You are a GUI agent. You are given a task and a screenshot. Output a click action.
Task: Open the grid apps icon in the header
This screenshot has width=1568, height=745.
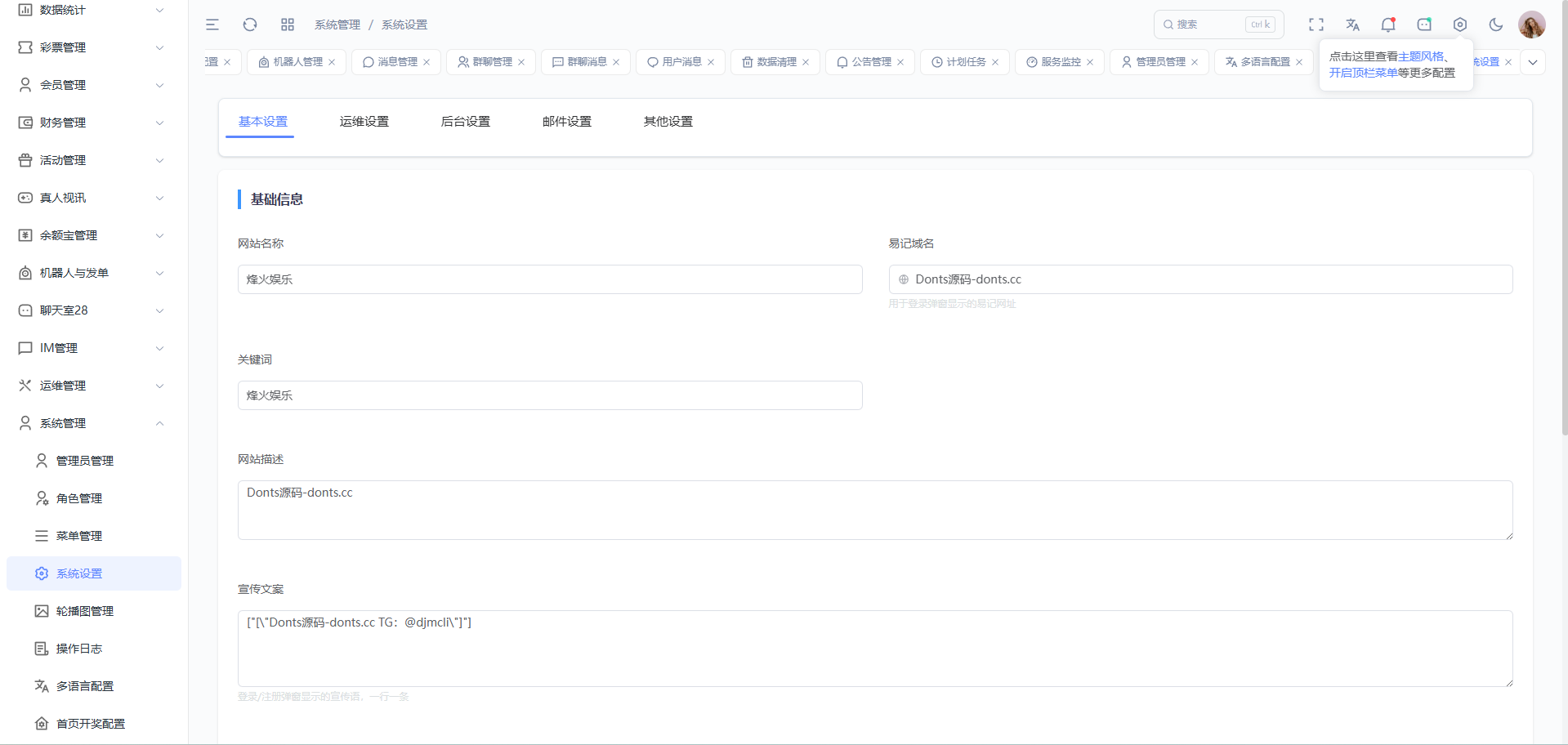[288, 25]
